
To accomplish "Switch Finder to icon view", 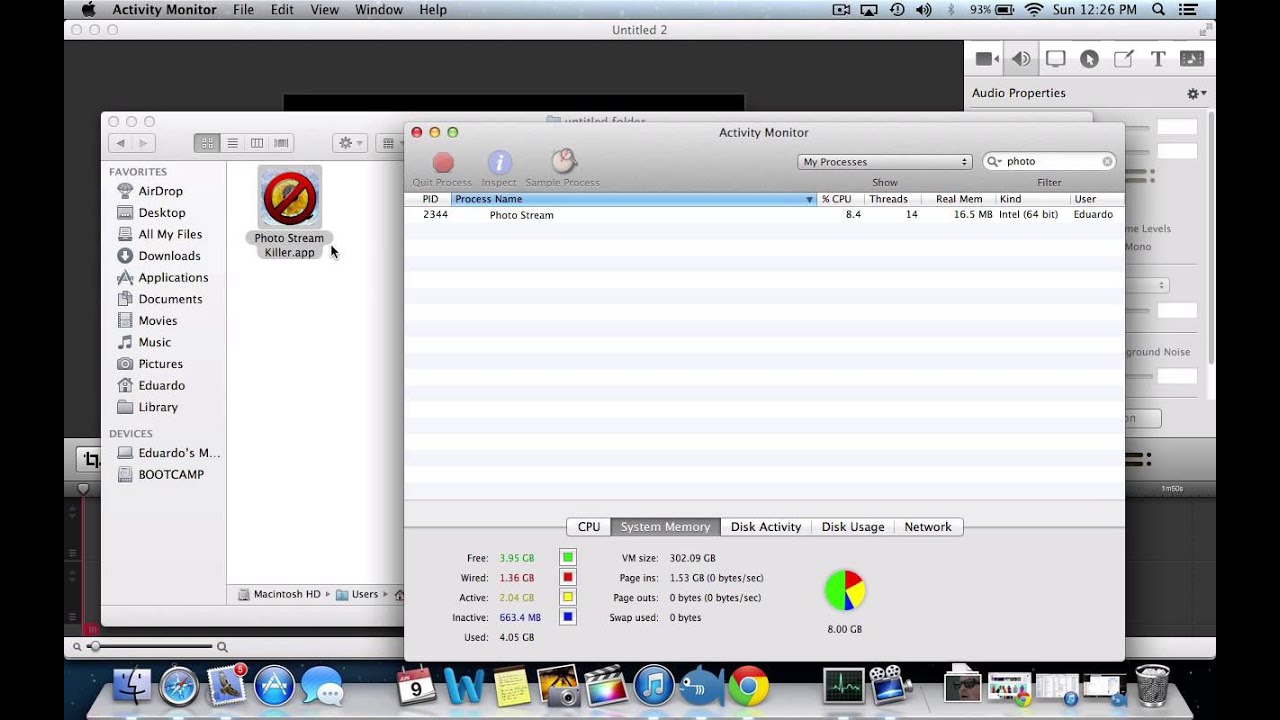I will pyautogui.click(x=207, y=143).
